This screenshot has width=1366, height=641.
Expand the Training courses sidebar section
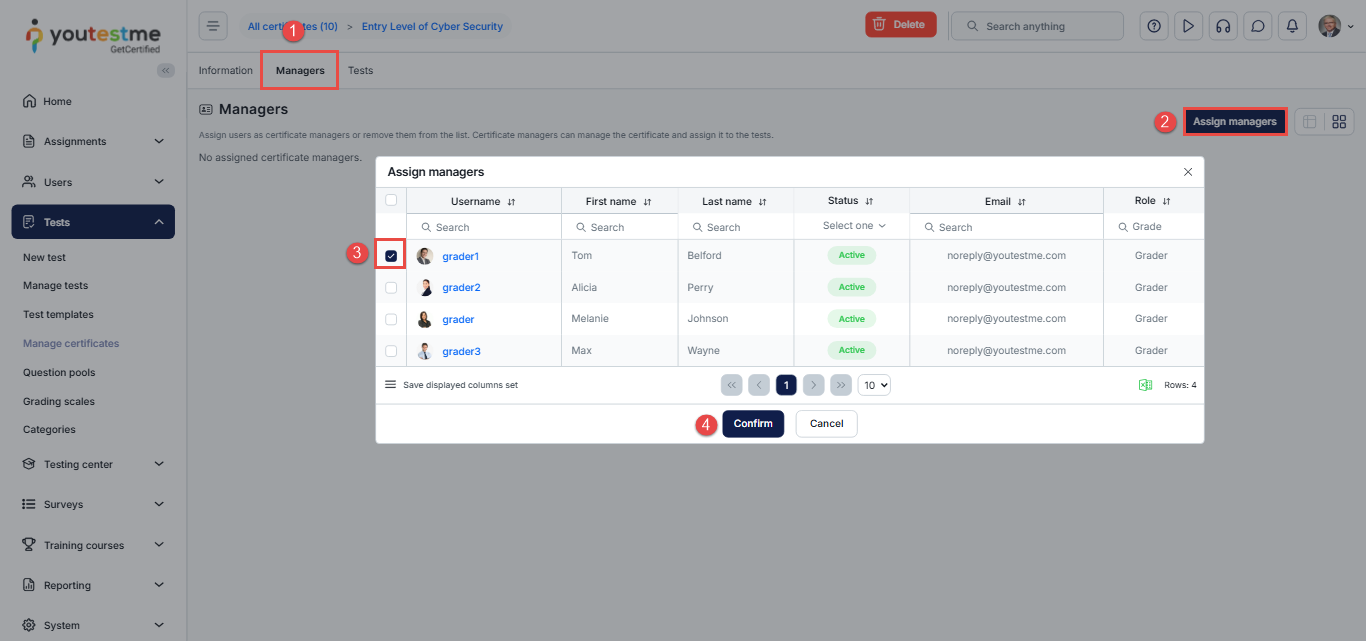(x=93, y=545)
